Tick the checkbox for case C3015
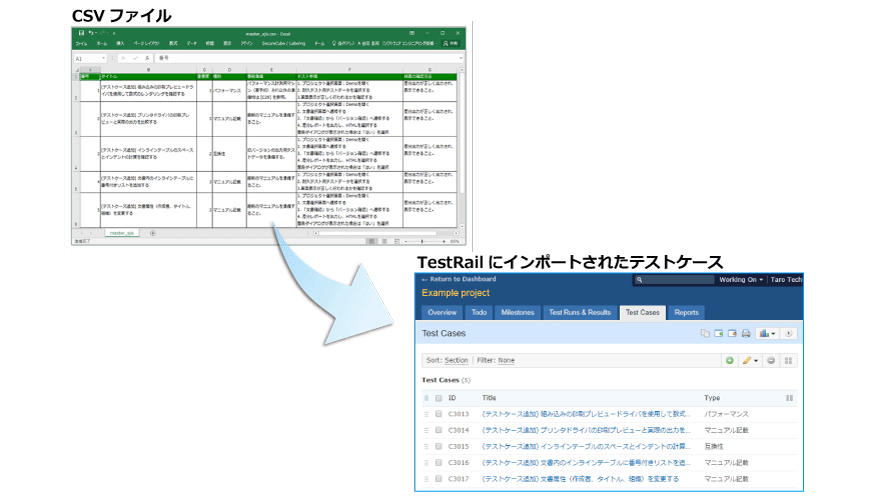 [x=438, y=446]
